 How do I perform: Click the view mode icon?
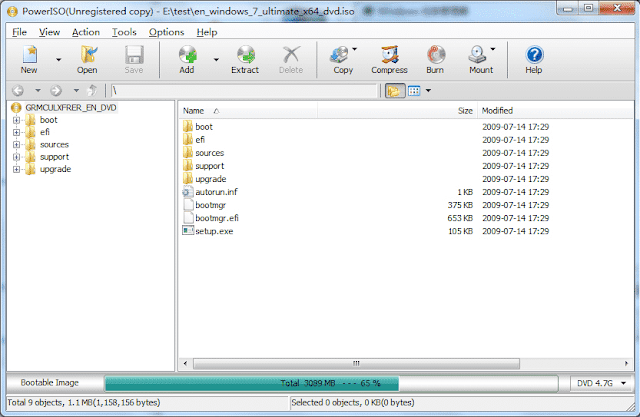[414, 91]
